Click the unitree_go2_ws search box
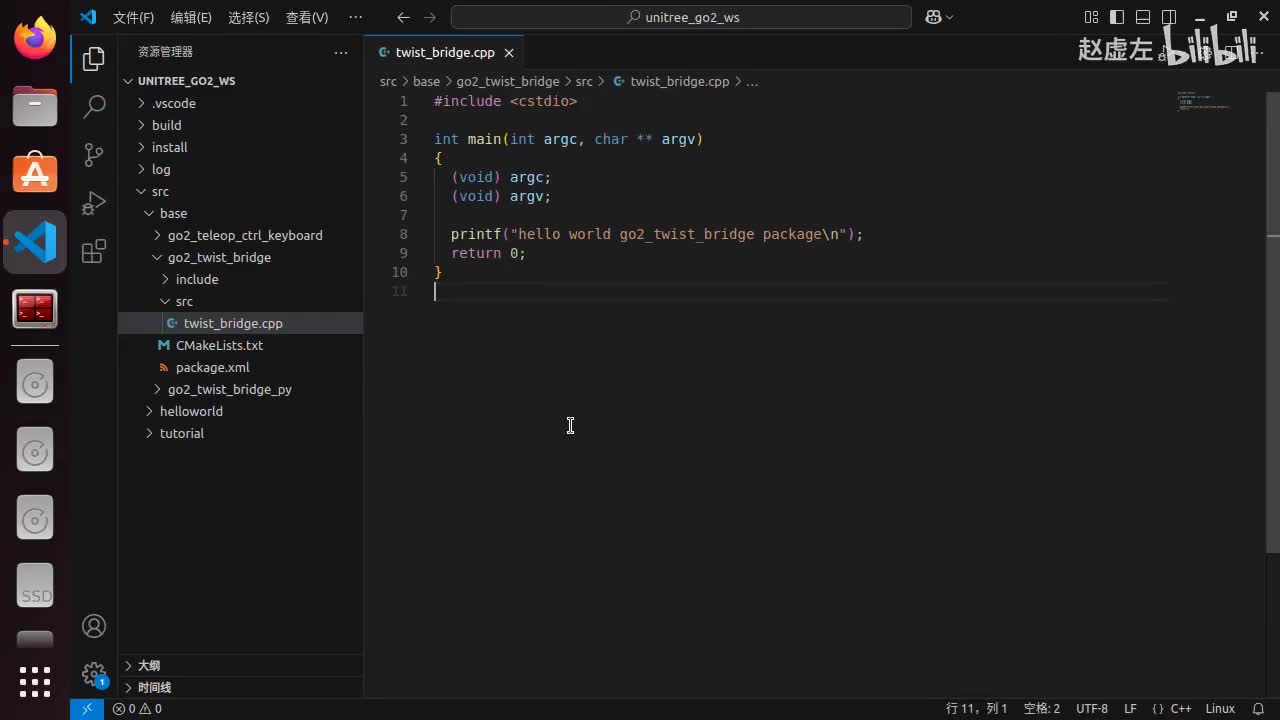Image resolution: width=1280 pixels, height=720 pixels. 681,17
